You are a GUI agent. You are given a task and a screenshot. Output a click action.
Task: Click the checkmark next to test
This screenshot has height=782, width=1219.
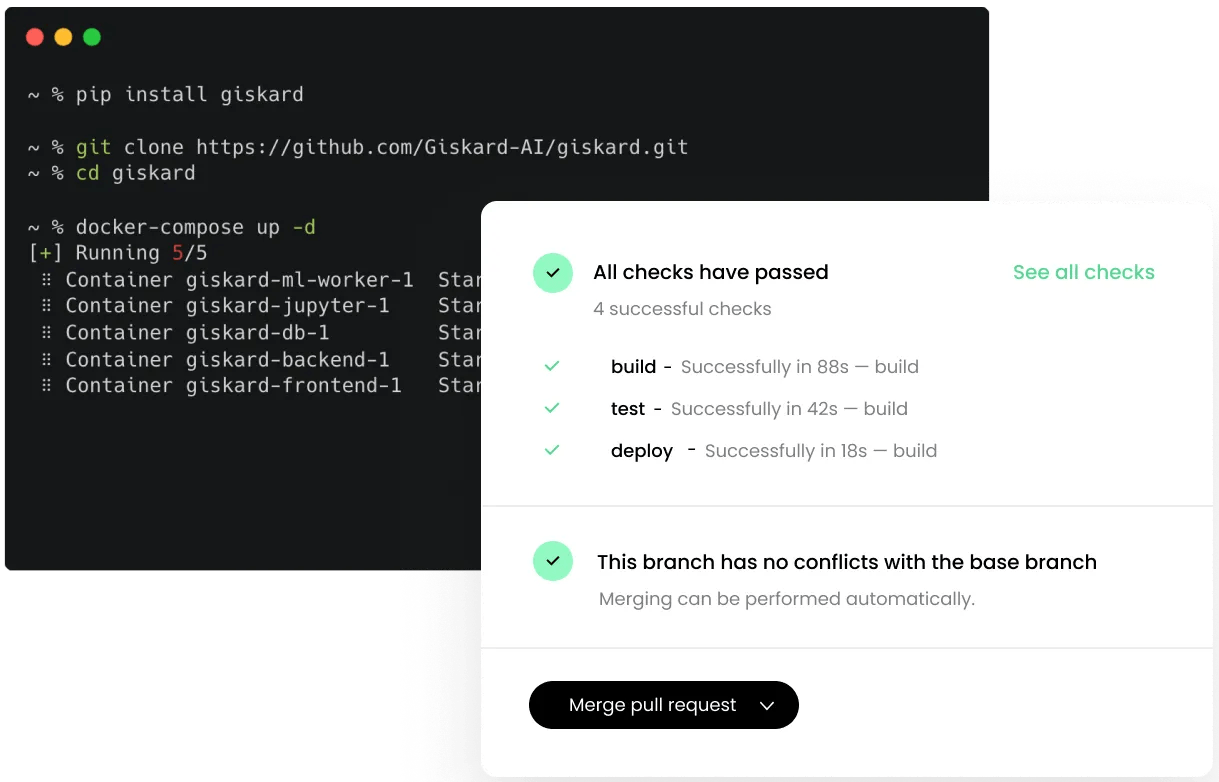(552, 408)
